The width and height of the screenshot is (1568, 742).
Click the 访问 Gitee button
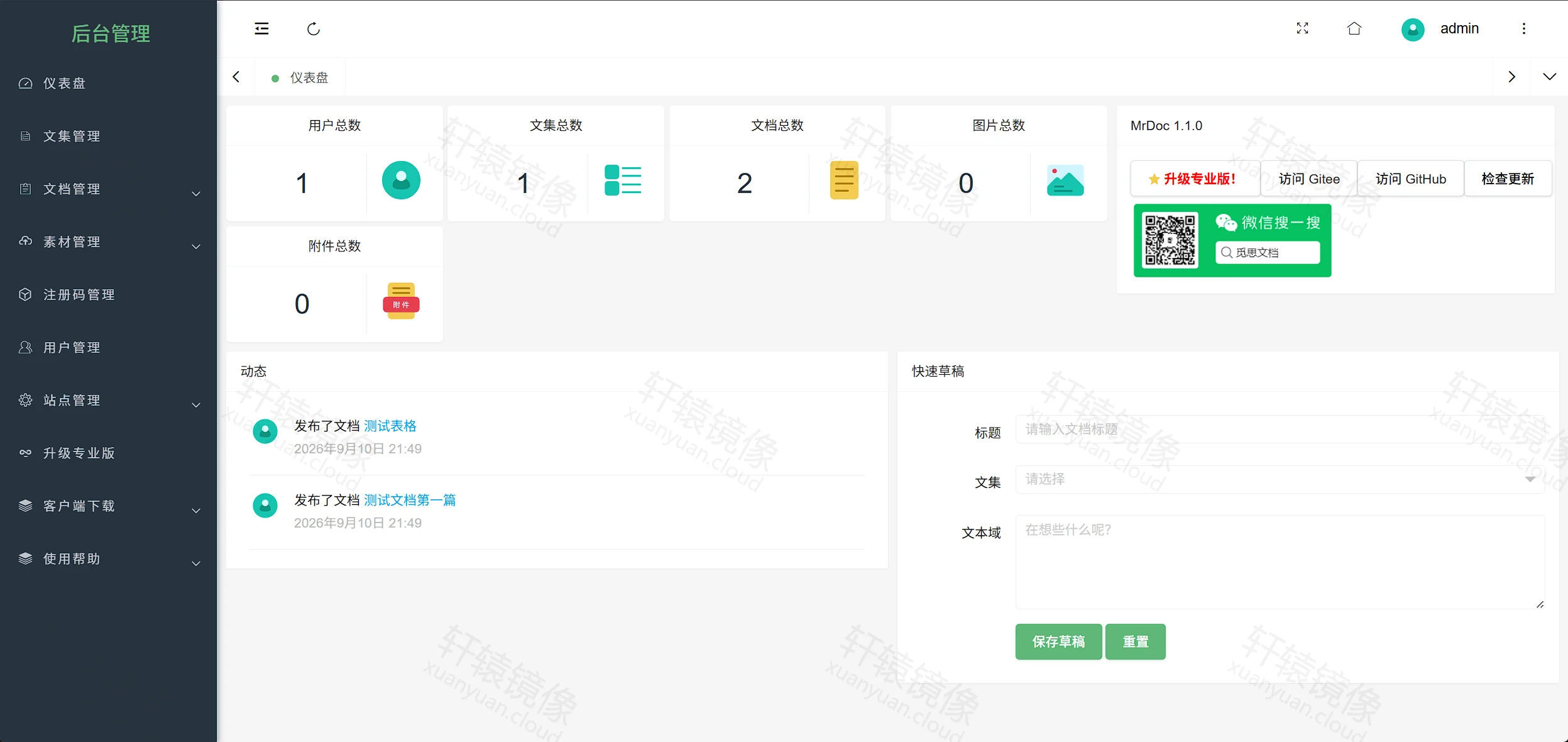click(x=1309, y=179)
